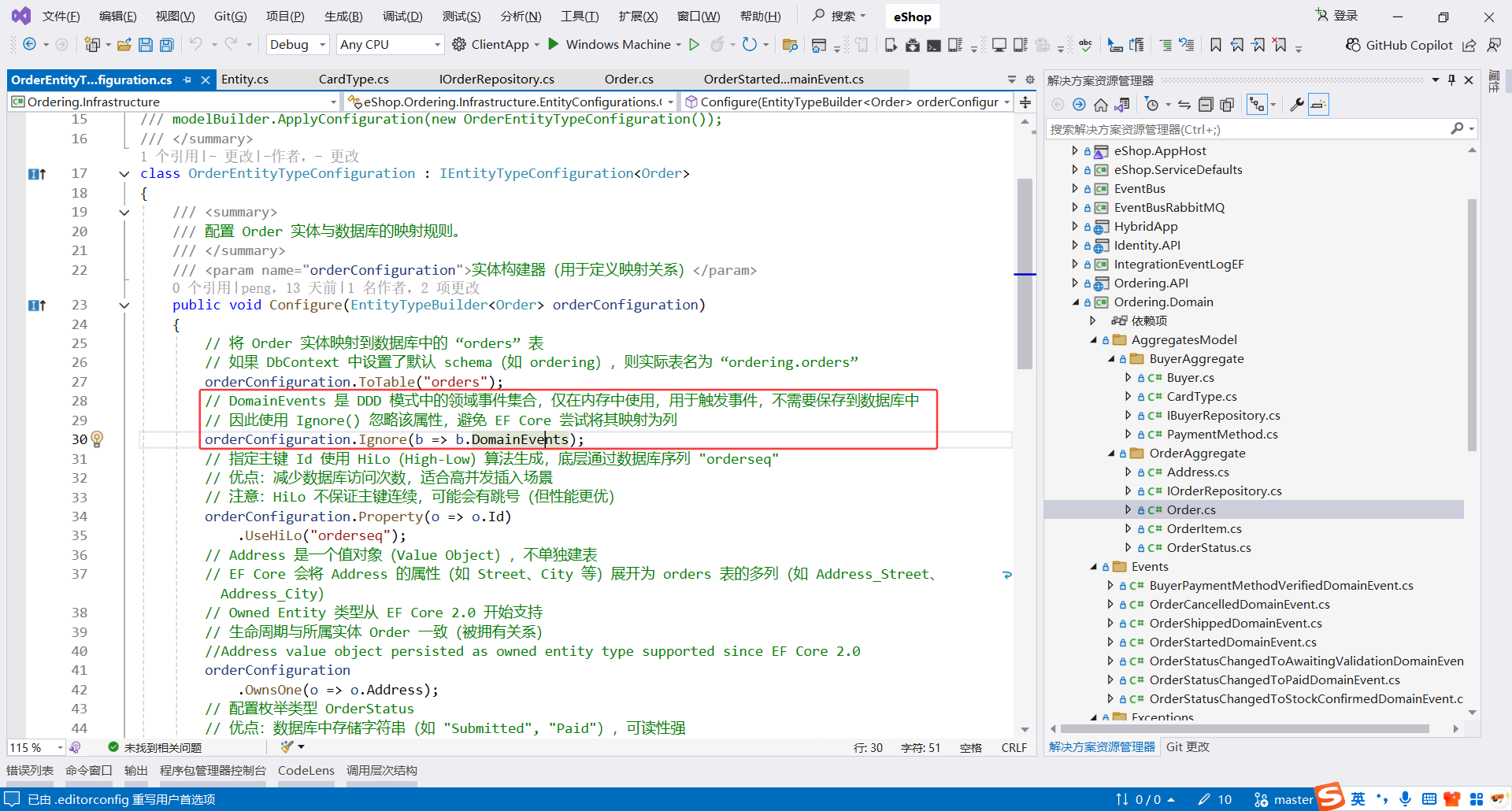Toggle file nesting in Solution Explorer
The image size is (1512, 811).
pyautogui.click(x=1258, y=105)
